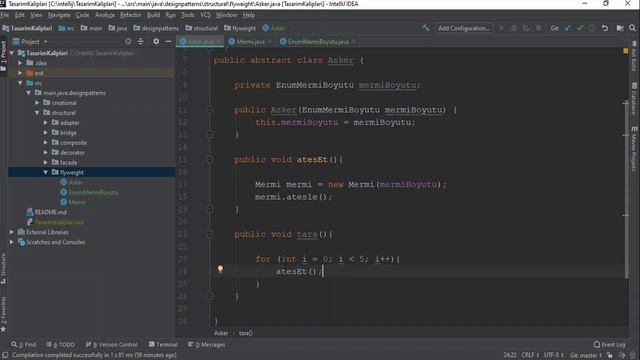Close the Asker.java editor tab
Viewport: 640px width, 360px height.
pos(218,42)
